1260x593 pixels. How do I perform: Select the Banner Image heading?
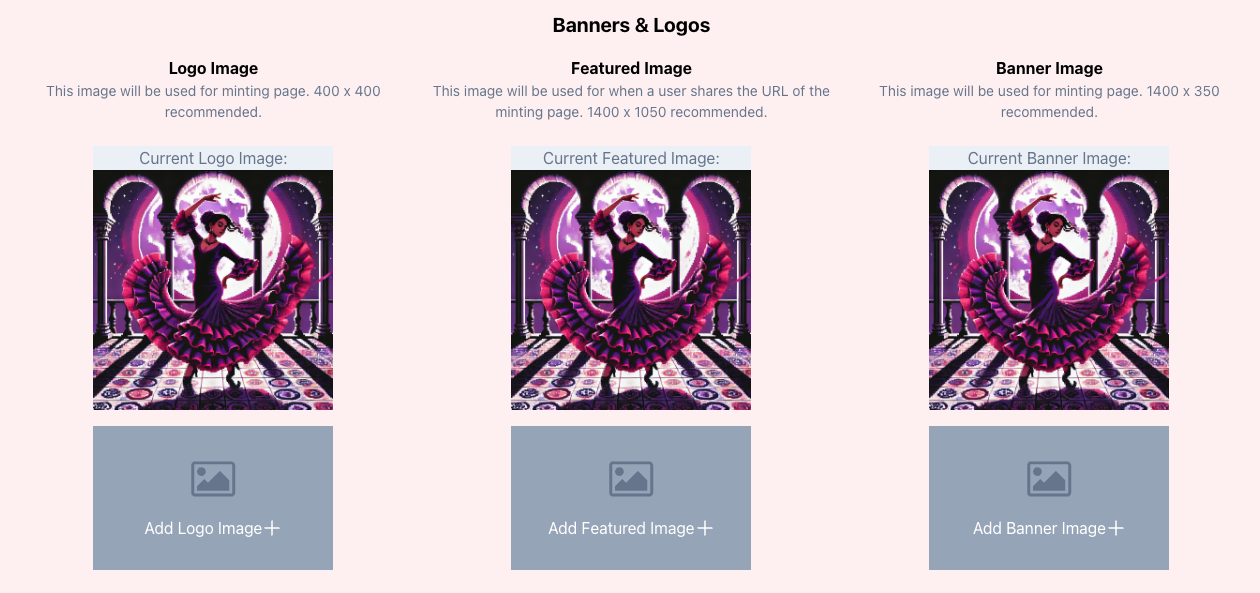point(1049,68)
